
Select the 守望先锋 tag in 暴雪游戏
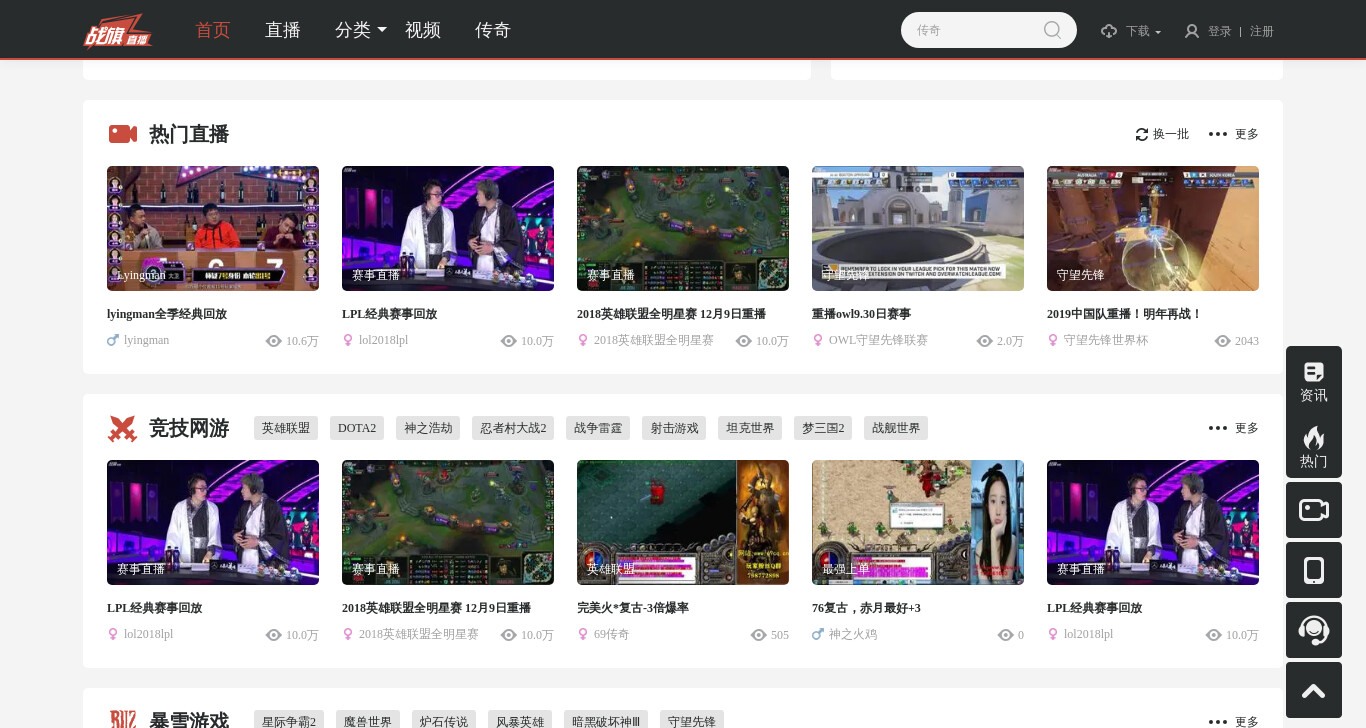[692, 720]
